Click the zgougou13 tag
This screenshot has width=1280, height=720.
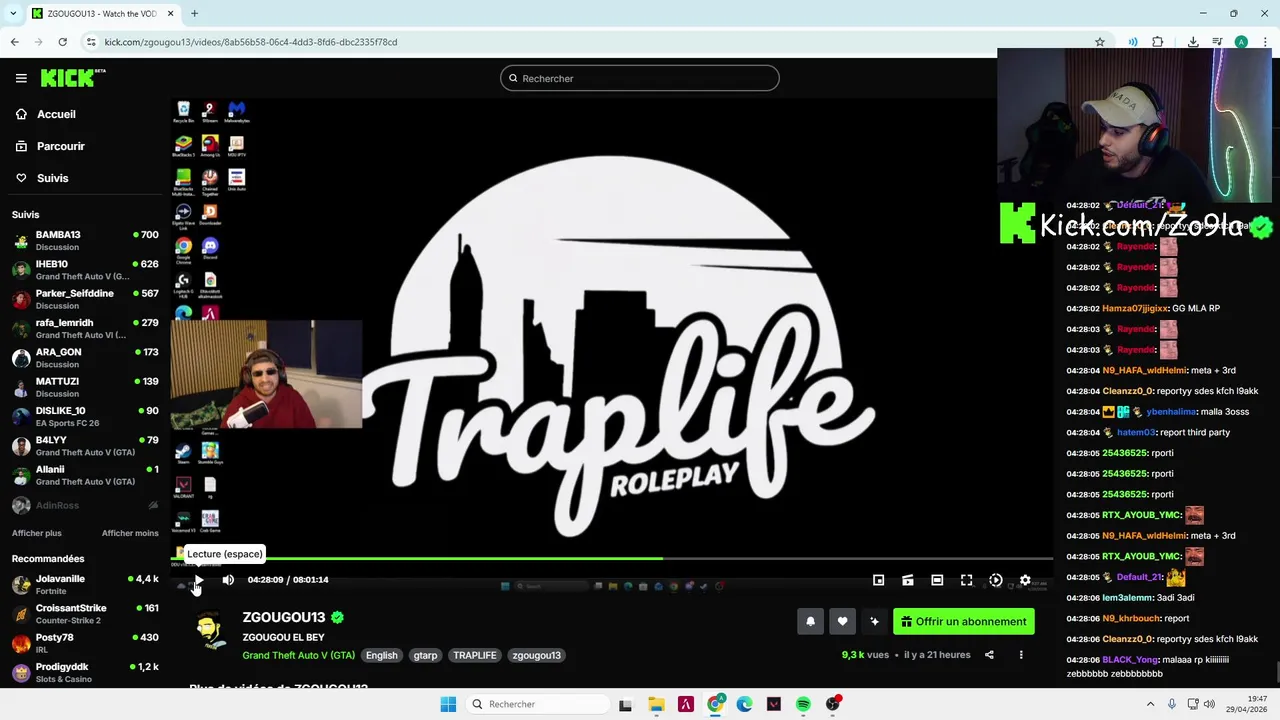tap(536, 655)
